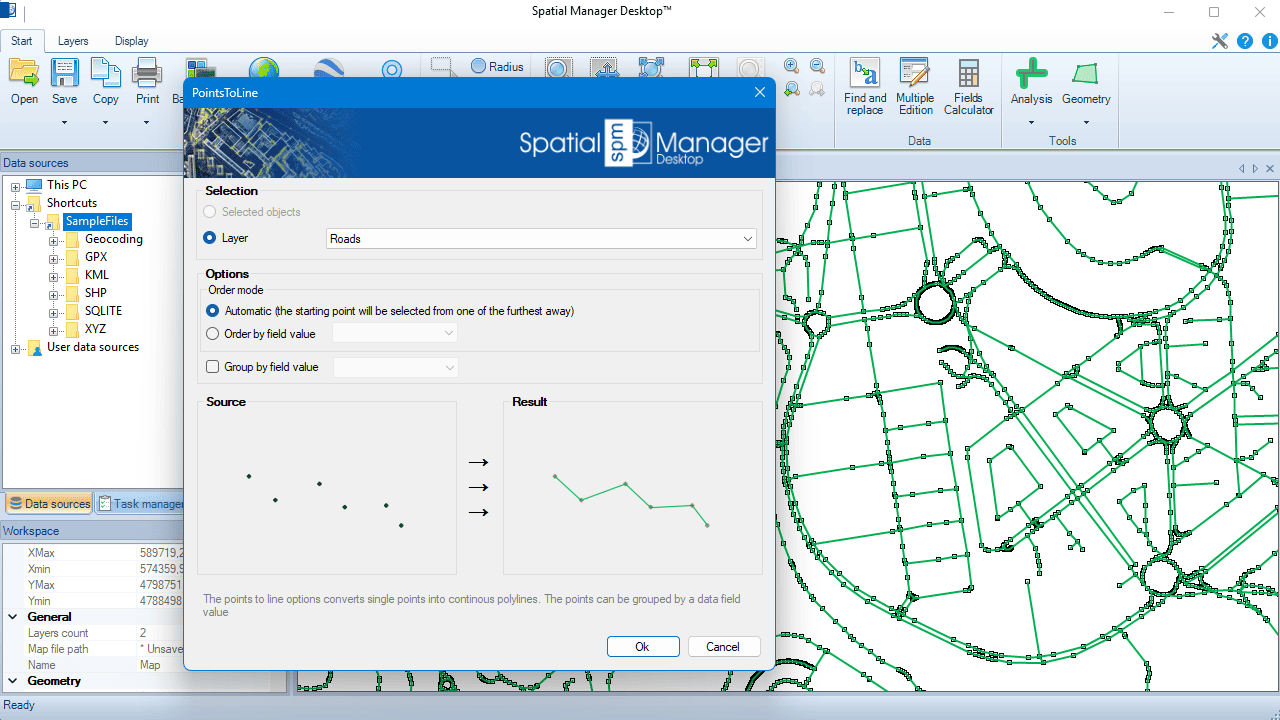1280x720 pixels.
Task: Click the Name property value Map
Action: tap(150, 665)
